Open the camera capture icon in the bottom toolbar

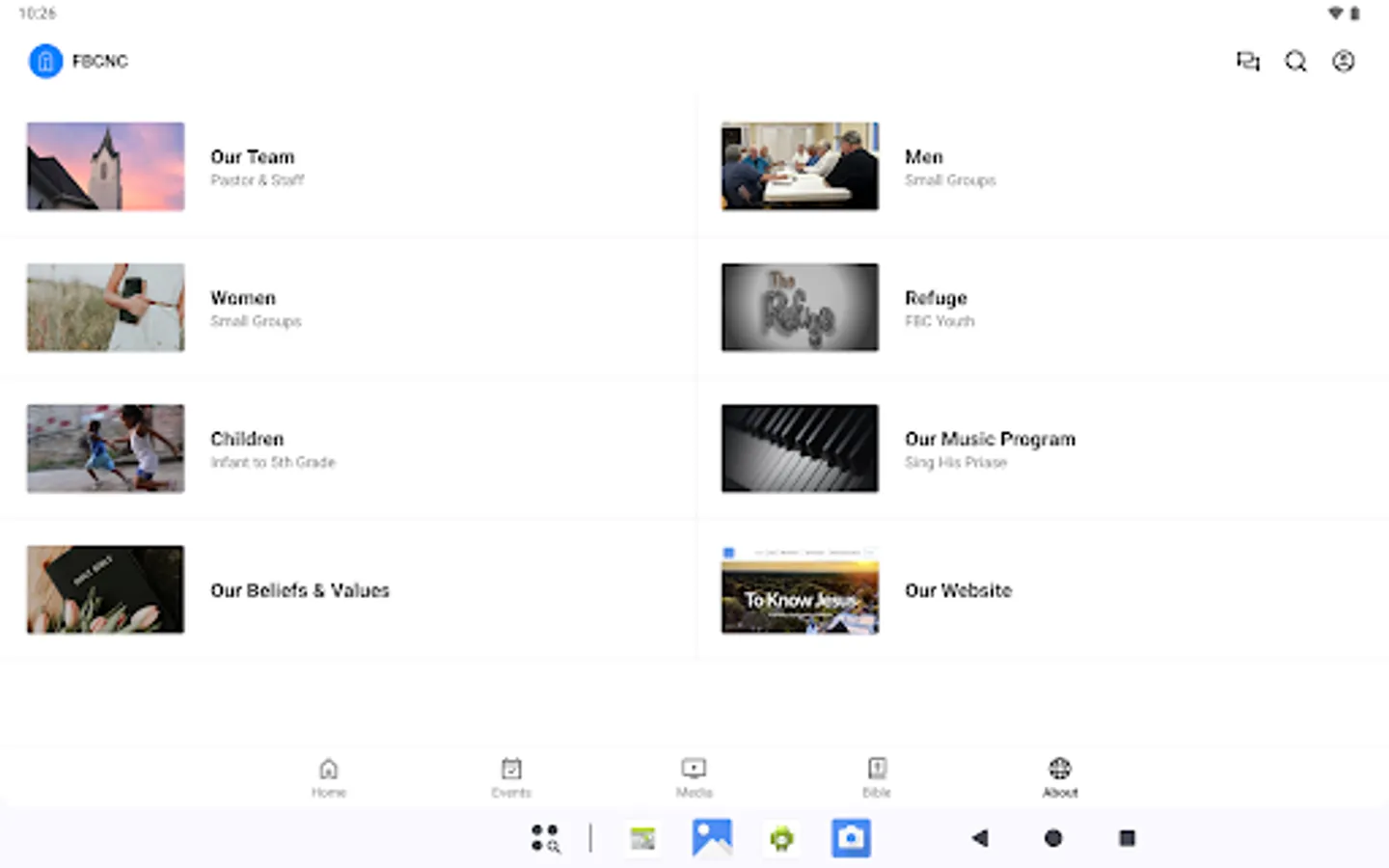(851, 838)
